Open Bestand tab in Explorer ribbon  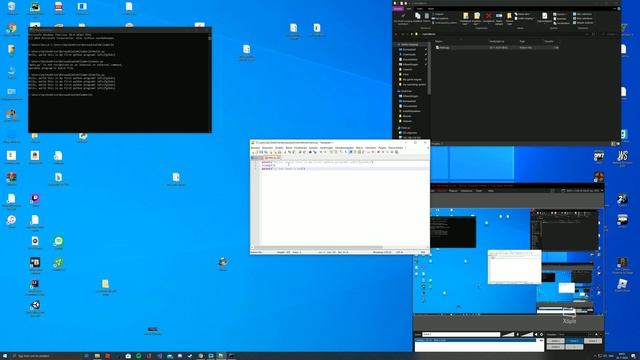tap(398, 9)
